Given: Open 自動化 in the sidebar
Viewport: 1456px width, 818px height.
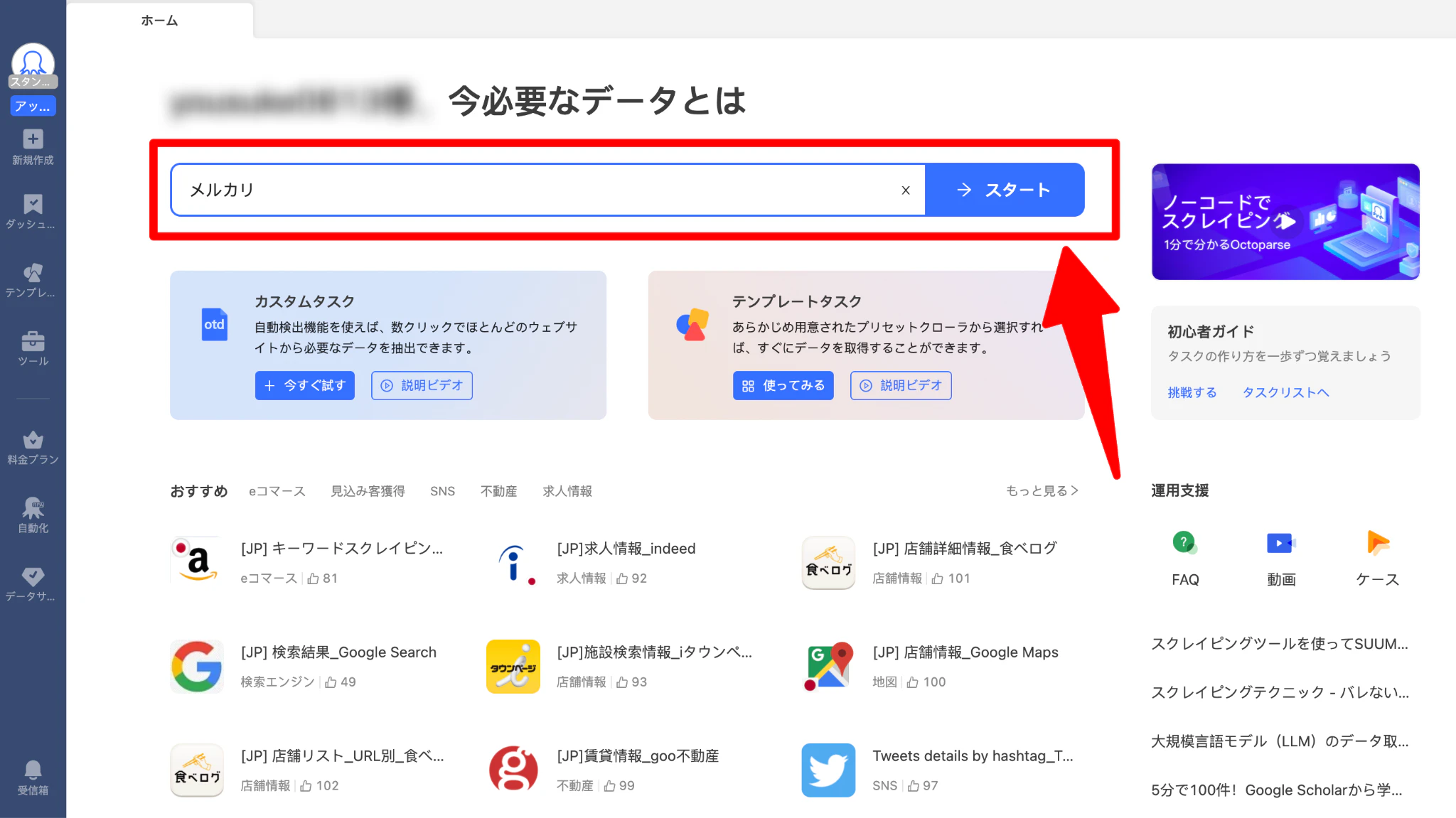Looking at the screenshot, I should coord(33,516).
